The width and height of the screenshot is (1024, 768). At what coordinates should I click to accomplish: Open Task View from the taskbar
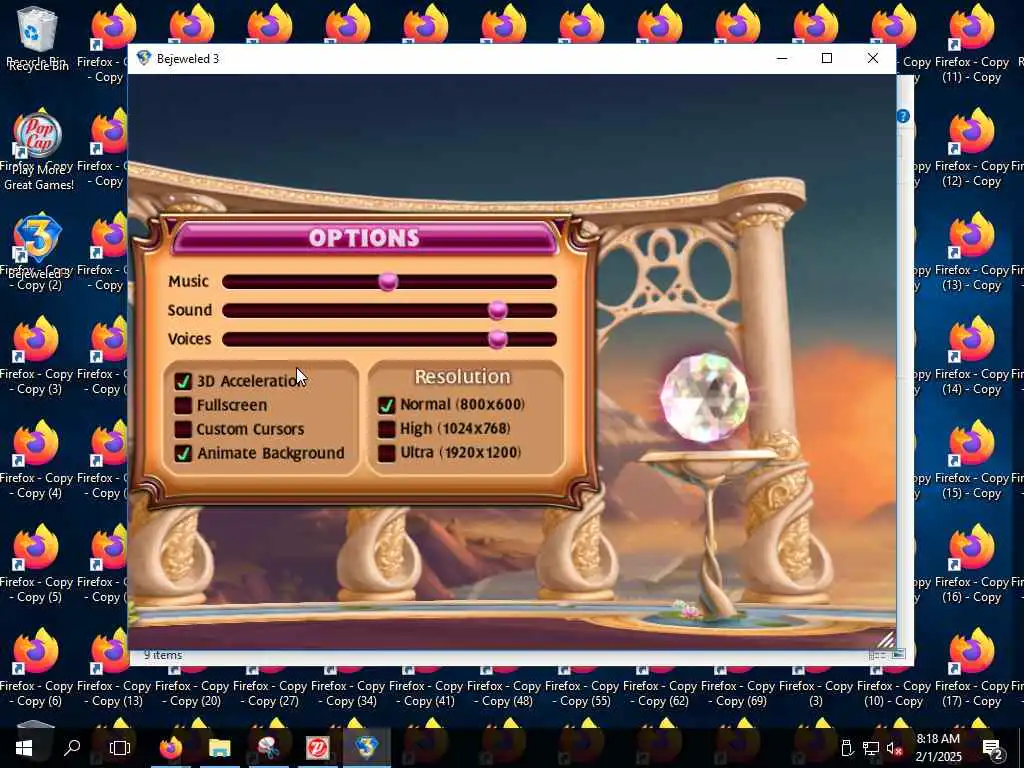point(120,747)
